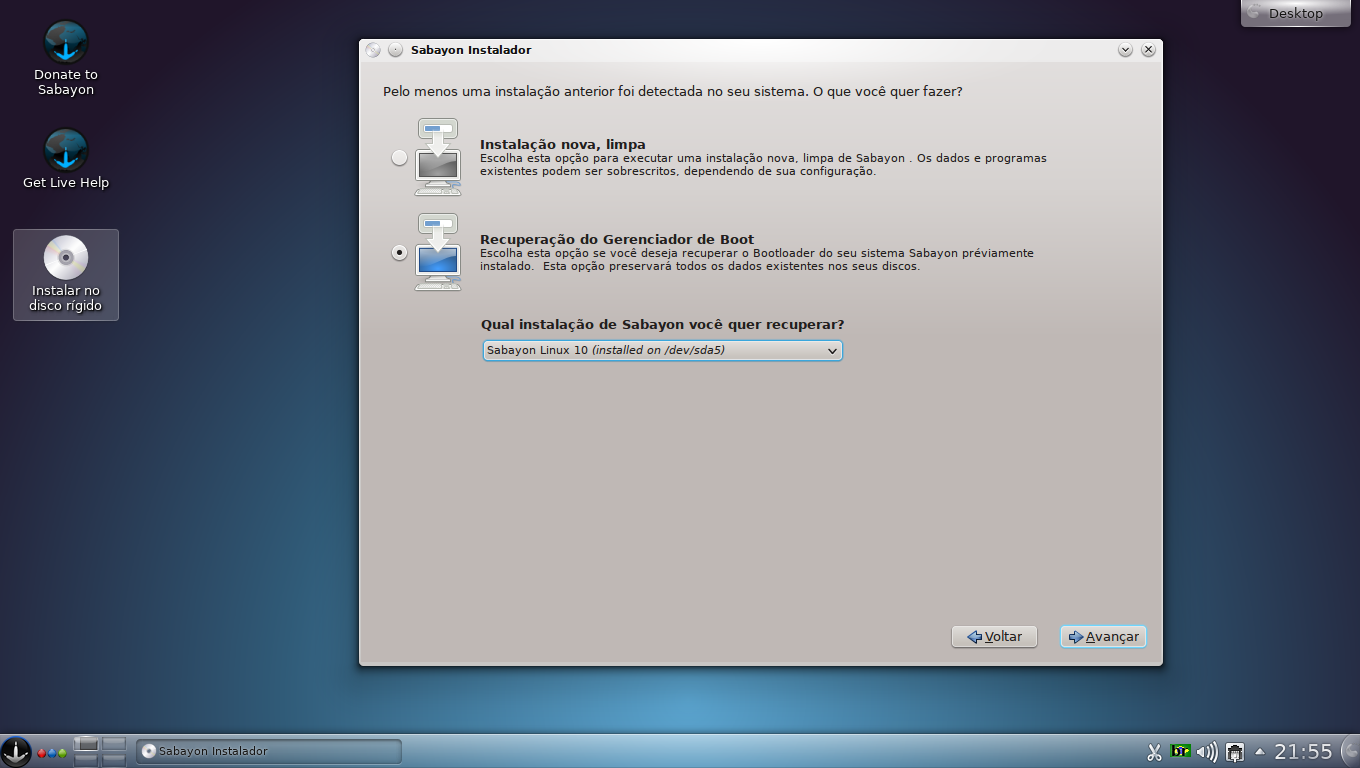Image resolution: width=1360 pixels, height=768 pixels.
Task: Open the Desktop toolbox button at top
Action: click(1296, 13)
